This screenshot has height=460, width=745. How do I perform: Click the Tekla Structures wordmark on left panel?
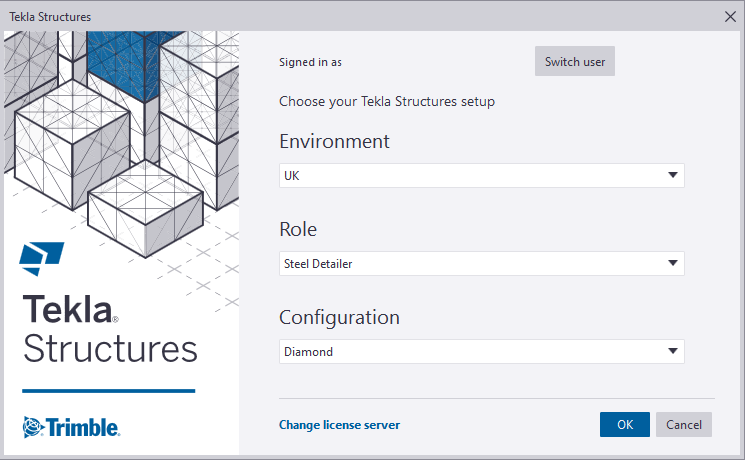(x=110, y=329)
